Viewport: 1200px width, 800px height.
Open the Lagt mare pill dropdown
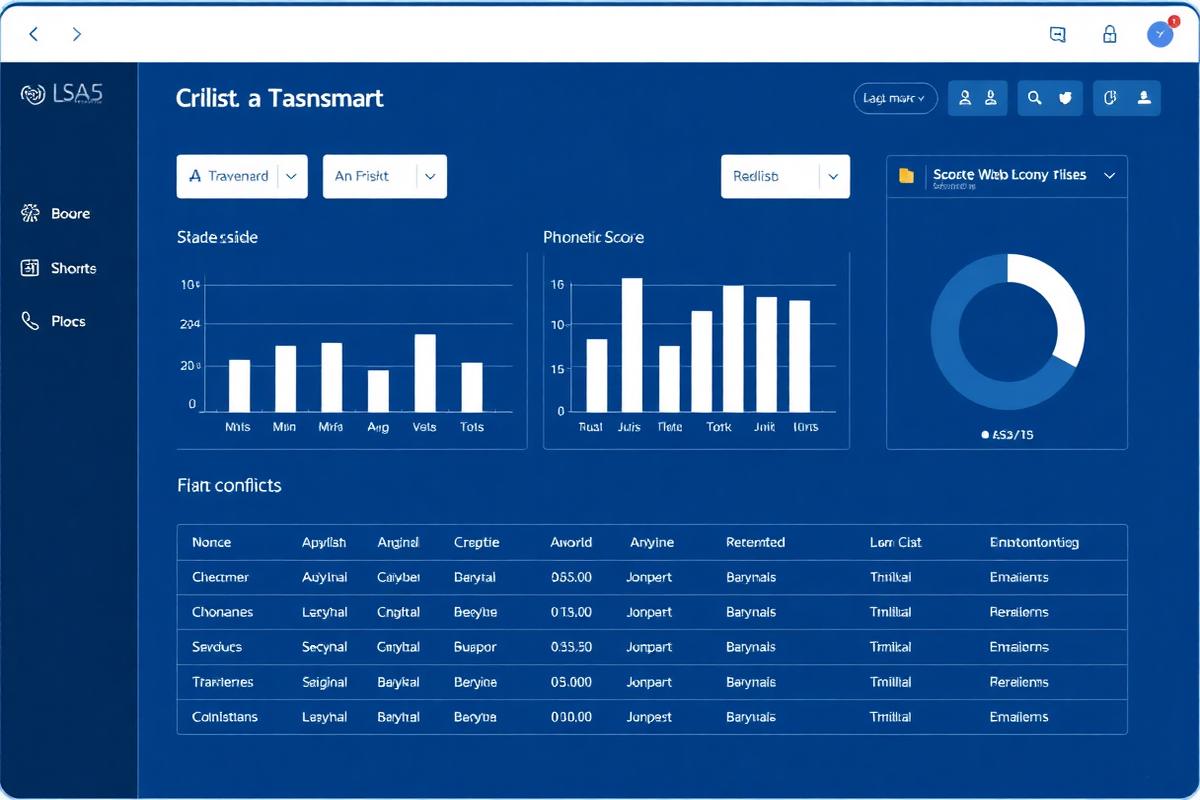895,98
